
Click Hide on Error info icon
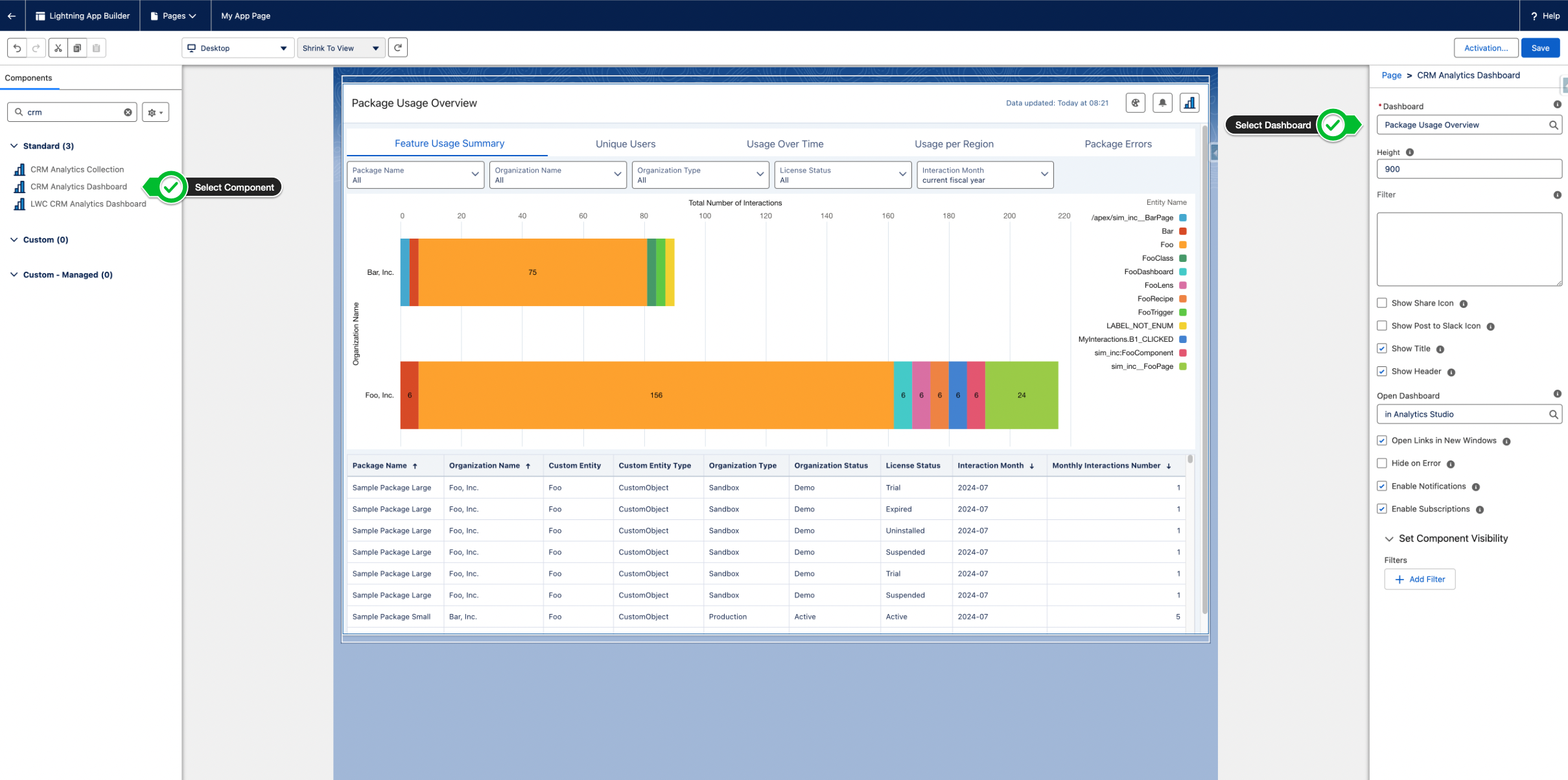[x=1451, y=464]
